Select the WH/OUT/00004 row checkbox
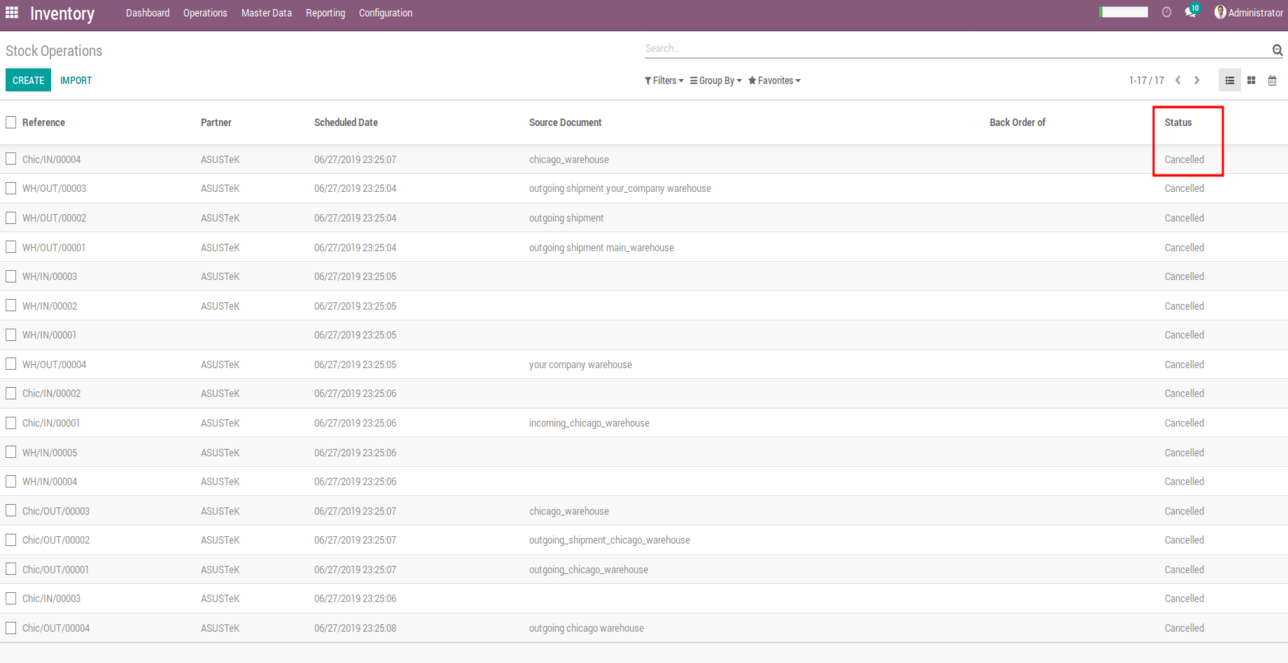 pyautogui.click(x=11, y=364)
